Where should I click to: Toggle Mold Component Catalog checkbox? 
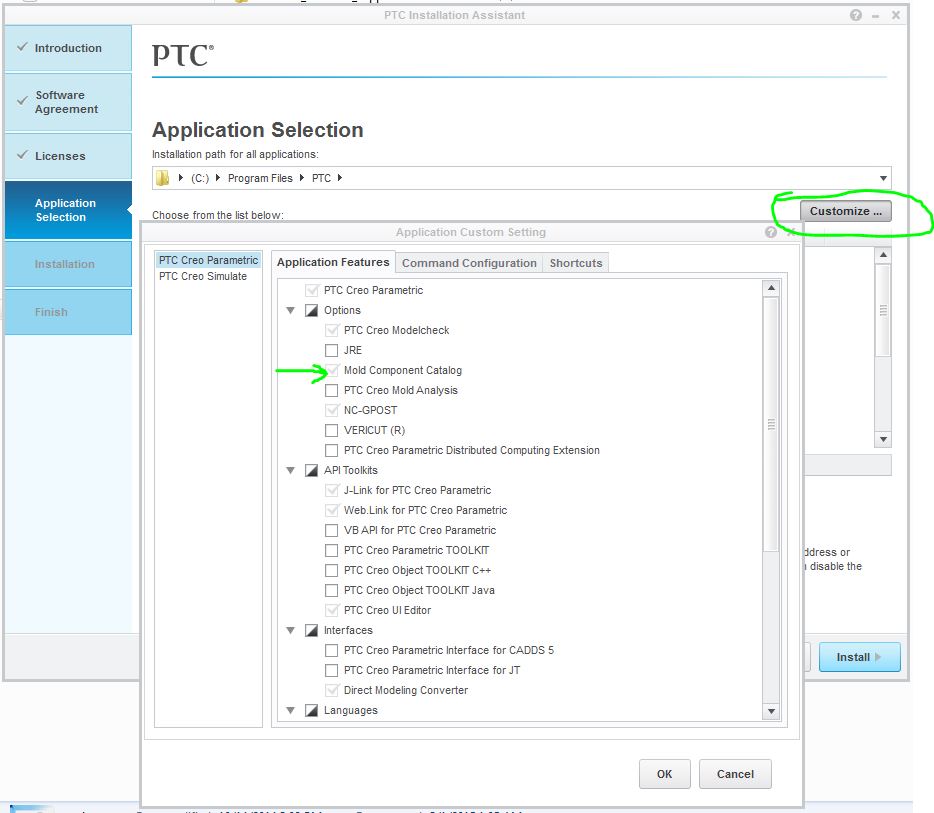click(331, 370)
